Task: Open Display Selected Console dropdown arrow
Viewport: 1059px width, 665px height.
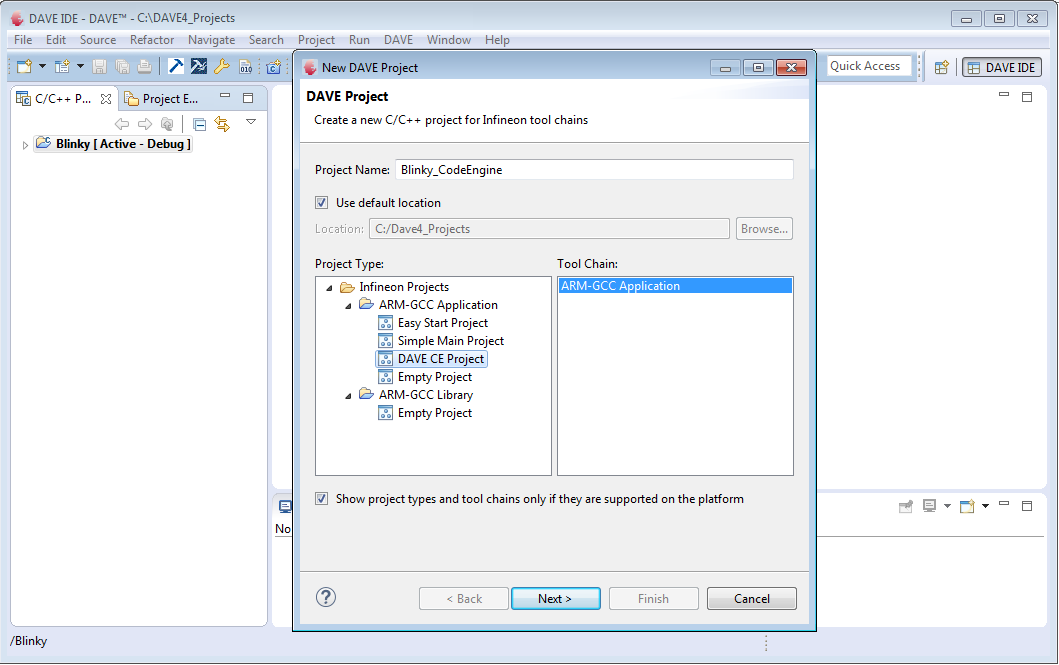Action: click(947, 506)
